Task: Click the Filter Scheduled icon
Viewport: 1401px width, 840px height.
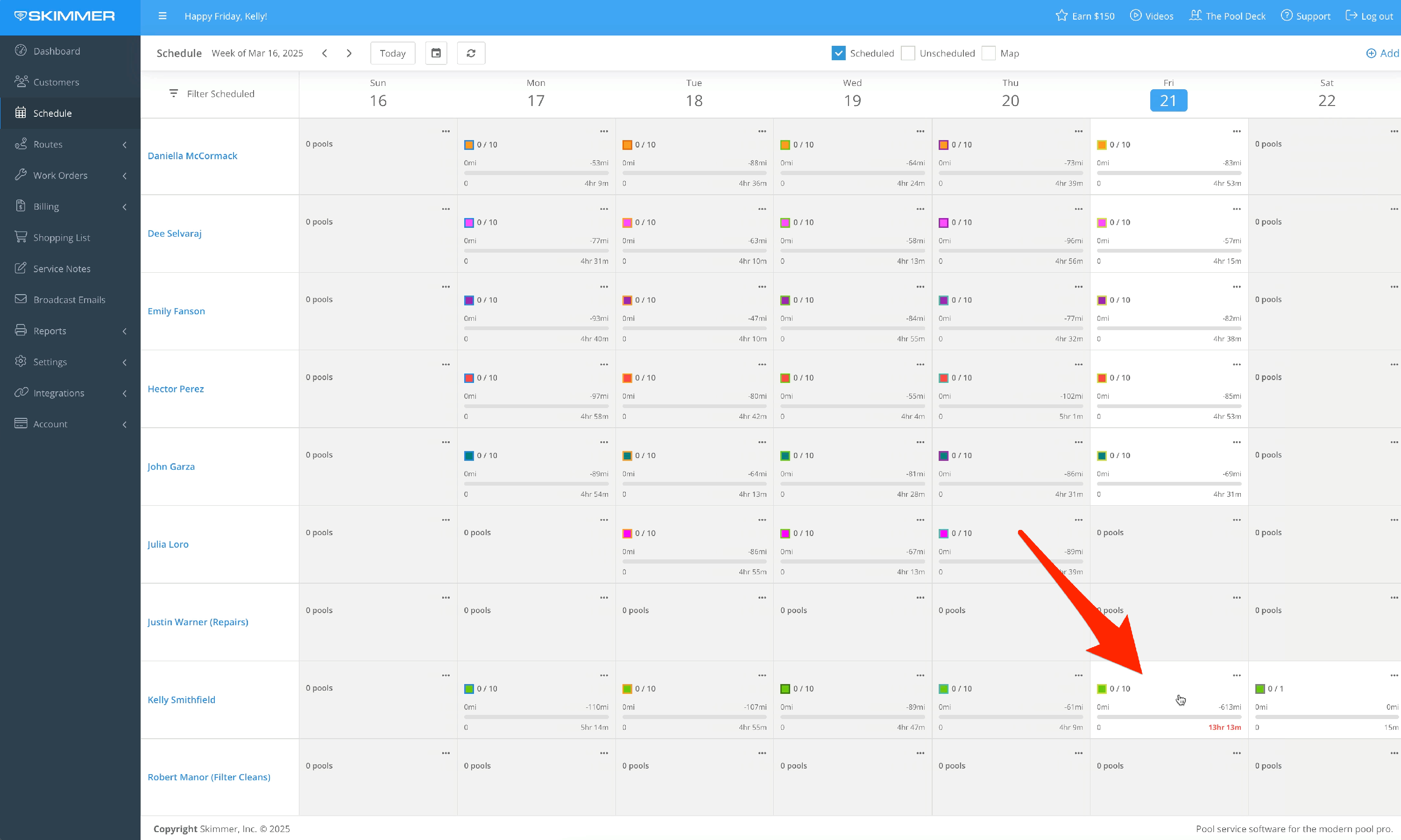Action: tap(173, 93)
